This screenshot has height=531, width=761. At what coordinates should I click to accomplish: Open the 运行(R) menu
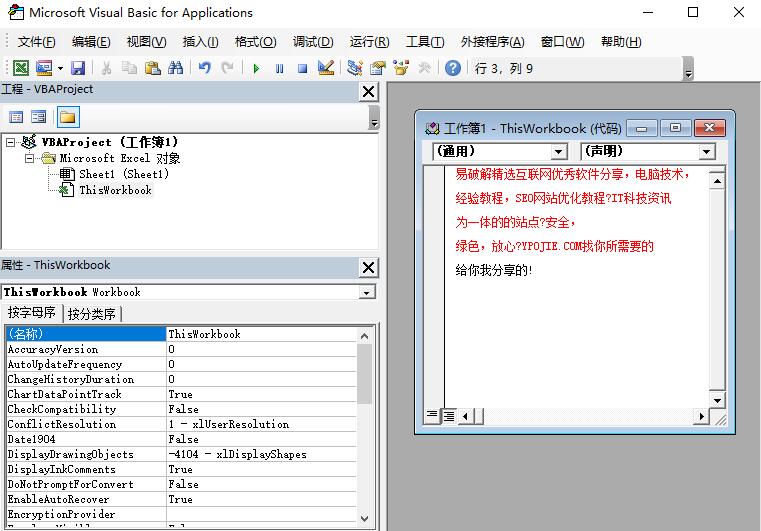[x=369, y=42]
